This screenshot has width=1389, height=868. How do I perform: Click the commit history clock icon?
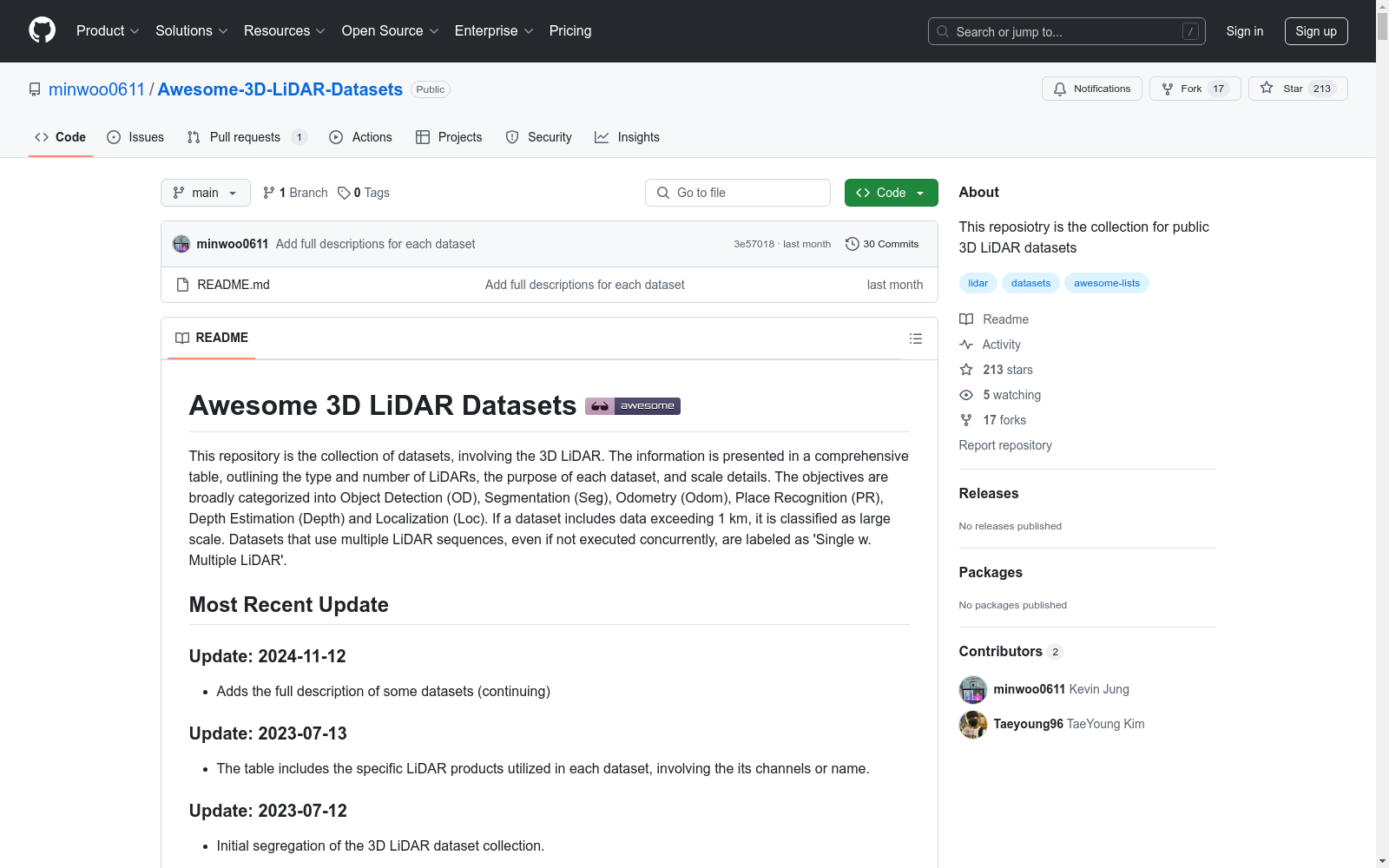(852, 244)
